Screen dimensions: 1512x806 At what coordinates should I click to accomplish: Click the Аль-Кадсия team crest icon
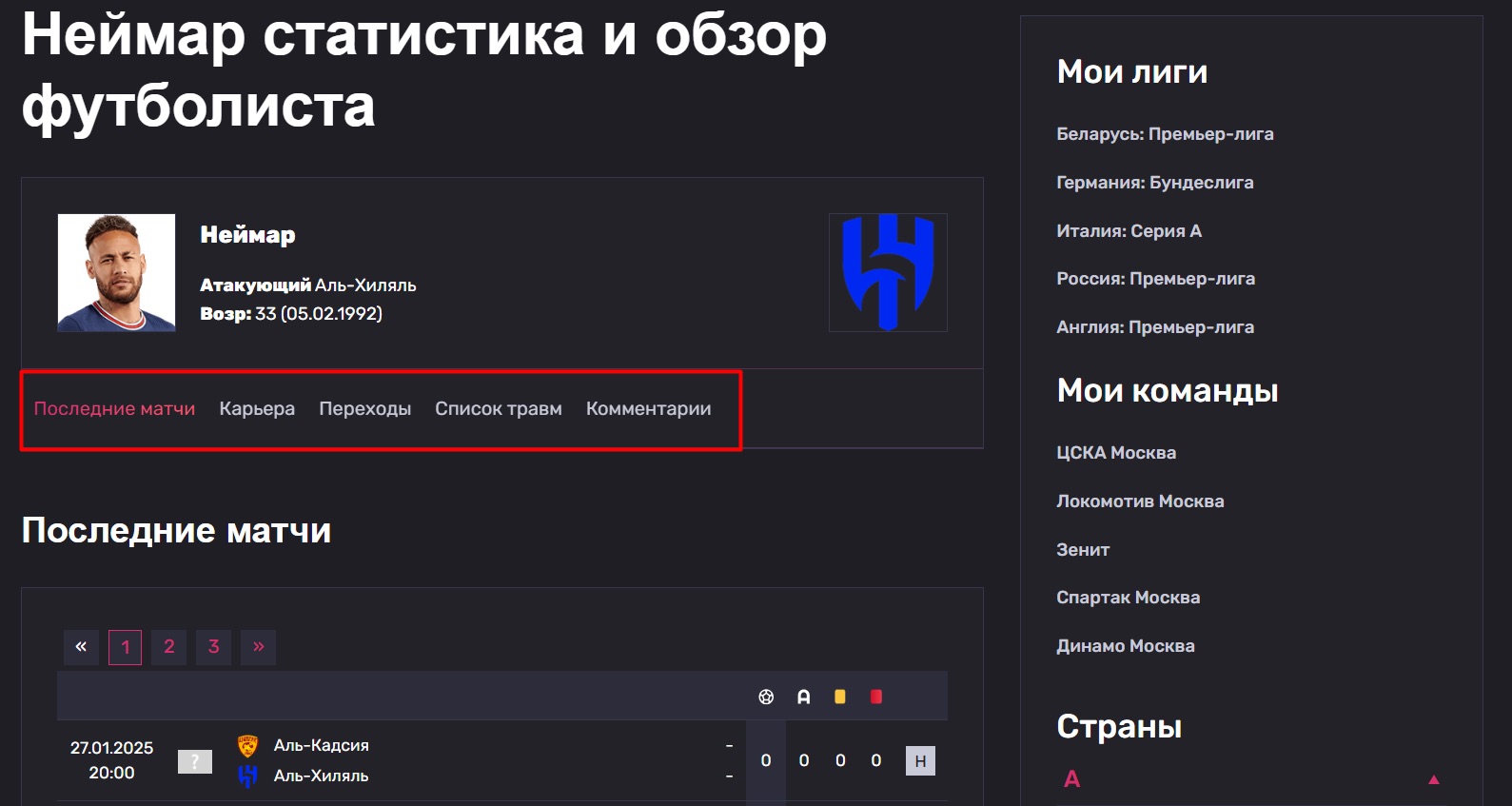coord(247,746)
